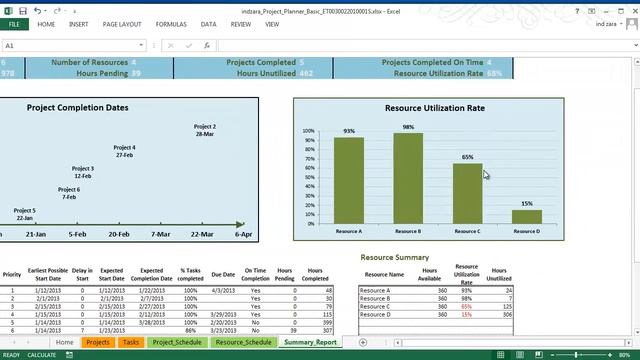Click the zoom slider handle
This screenshot has height=360, width=640.
click(x=576, y=355)
